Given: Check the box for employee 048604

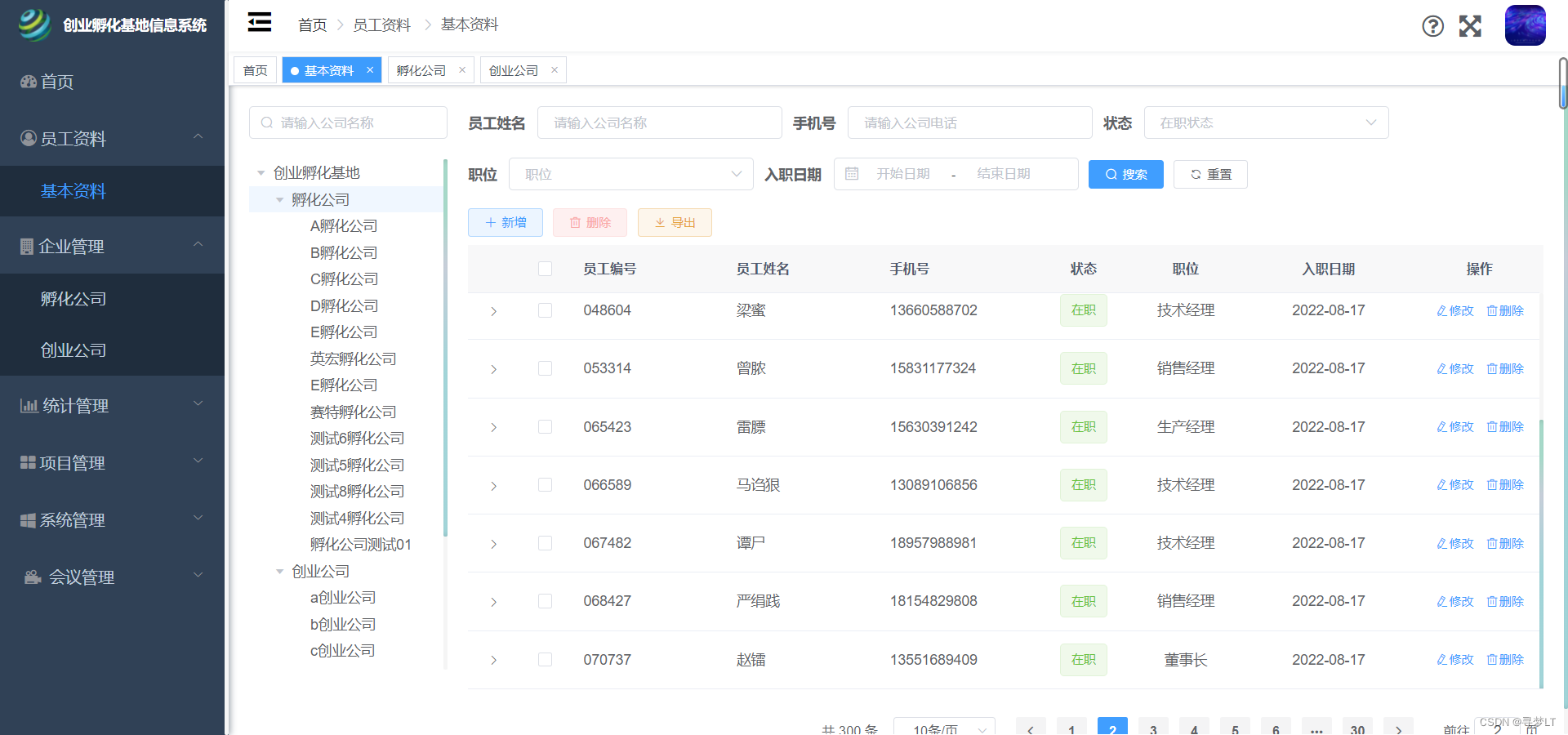Looking at the screenshot, I should [546, 310].
